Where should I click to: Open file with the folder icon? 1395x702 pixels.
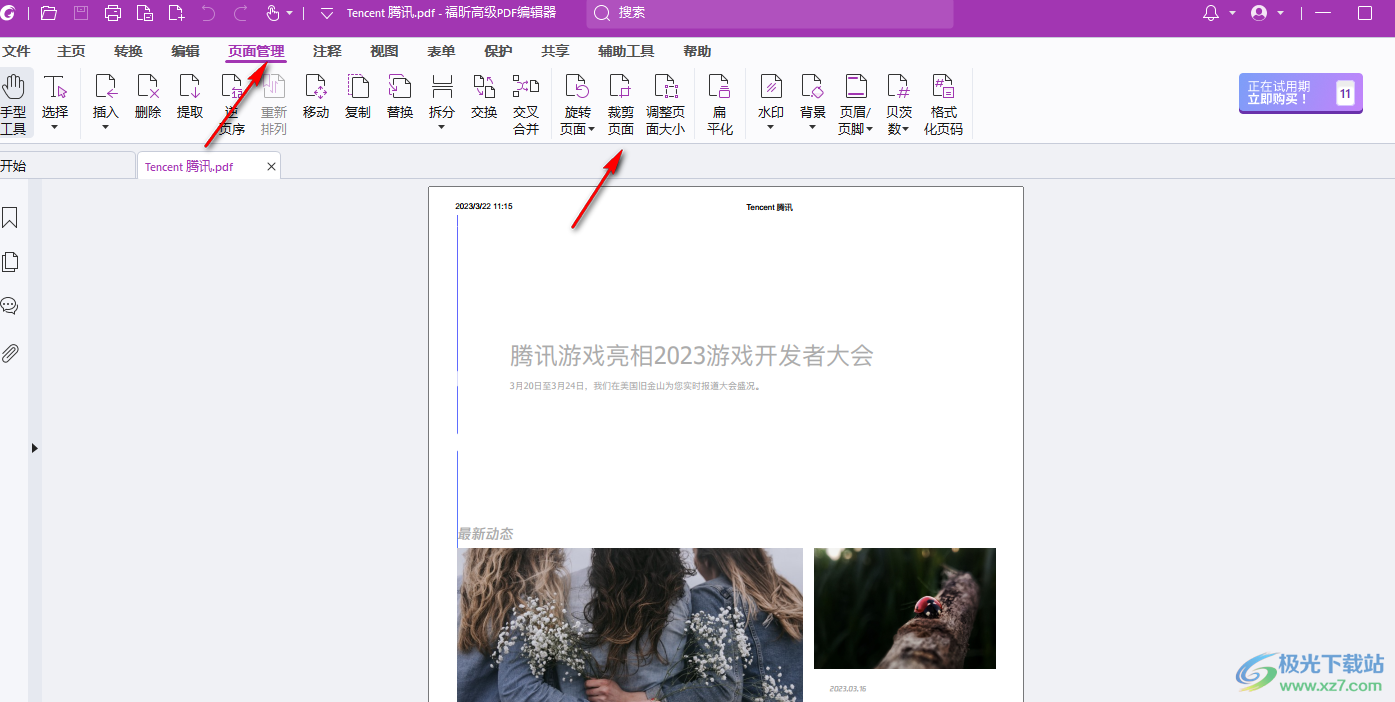[x=48, y=13]
